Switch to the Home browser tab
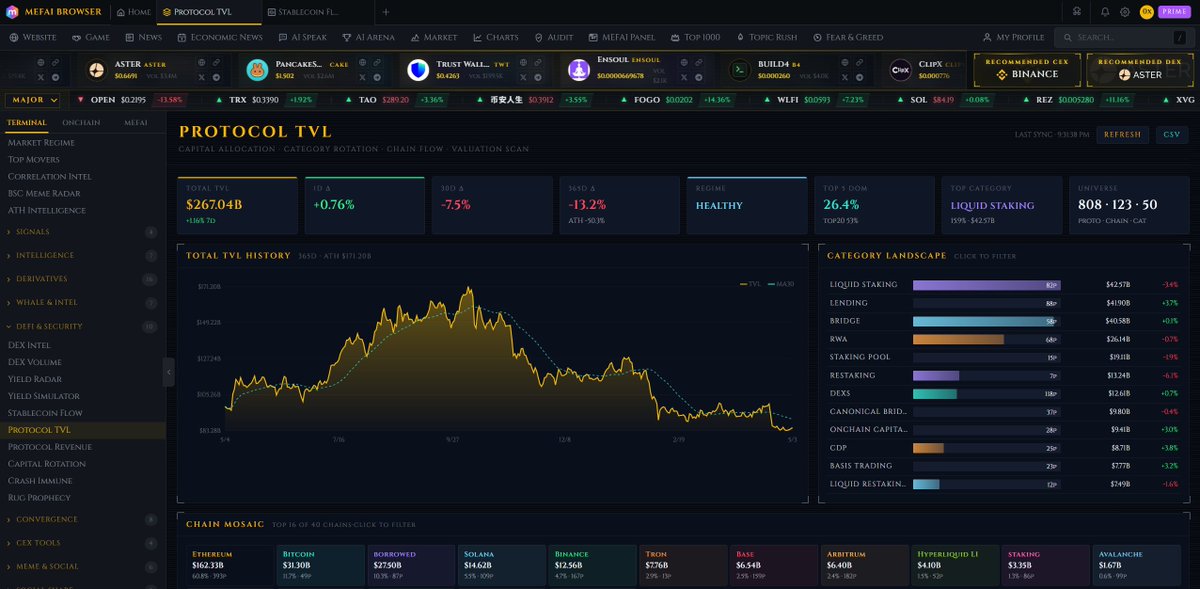 pos(134,12)
